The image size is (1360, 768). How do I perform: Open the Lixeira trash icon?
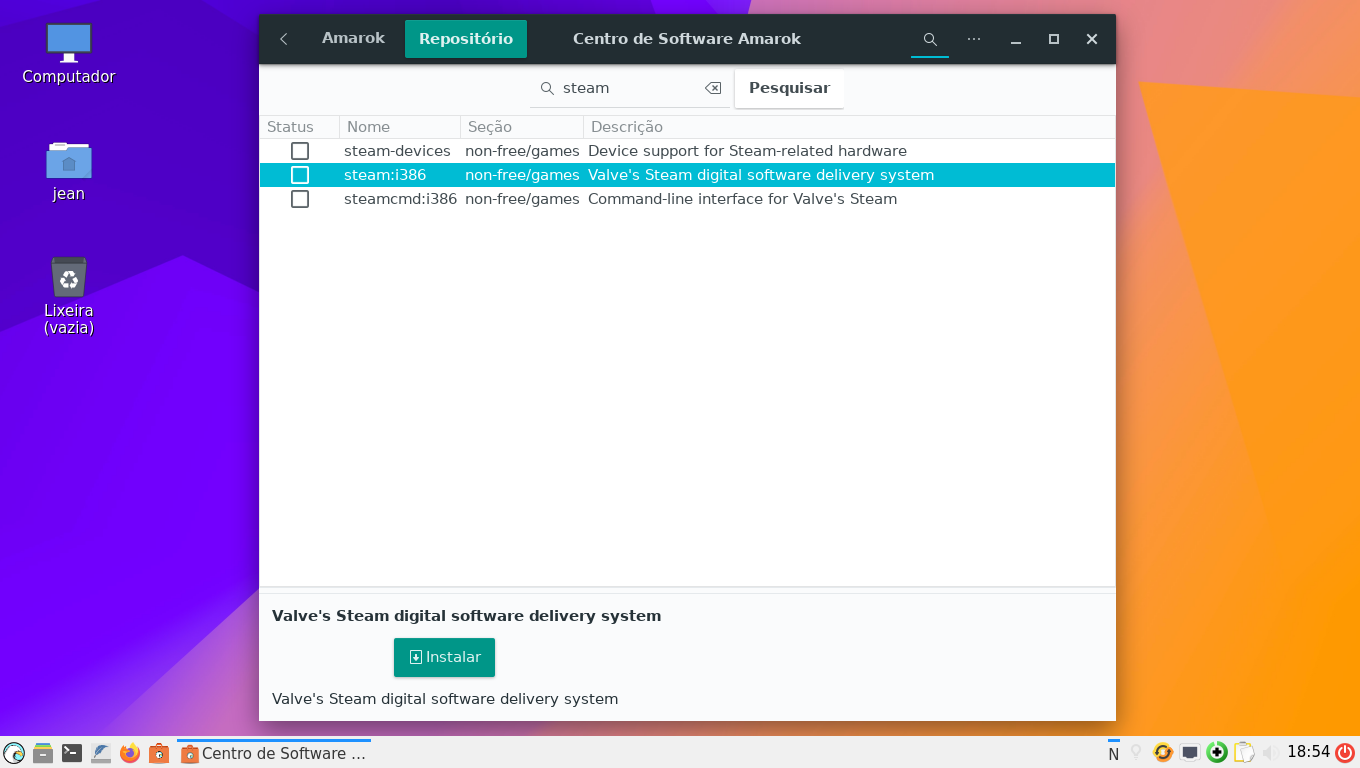click(69, 295)
